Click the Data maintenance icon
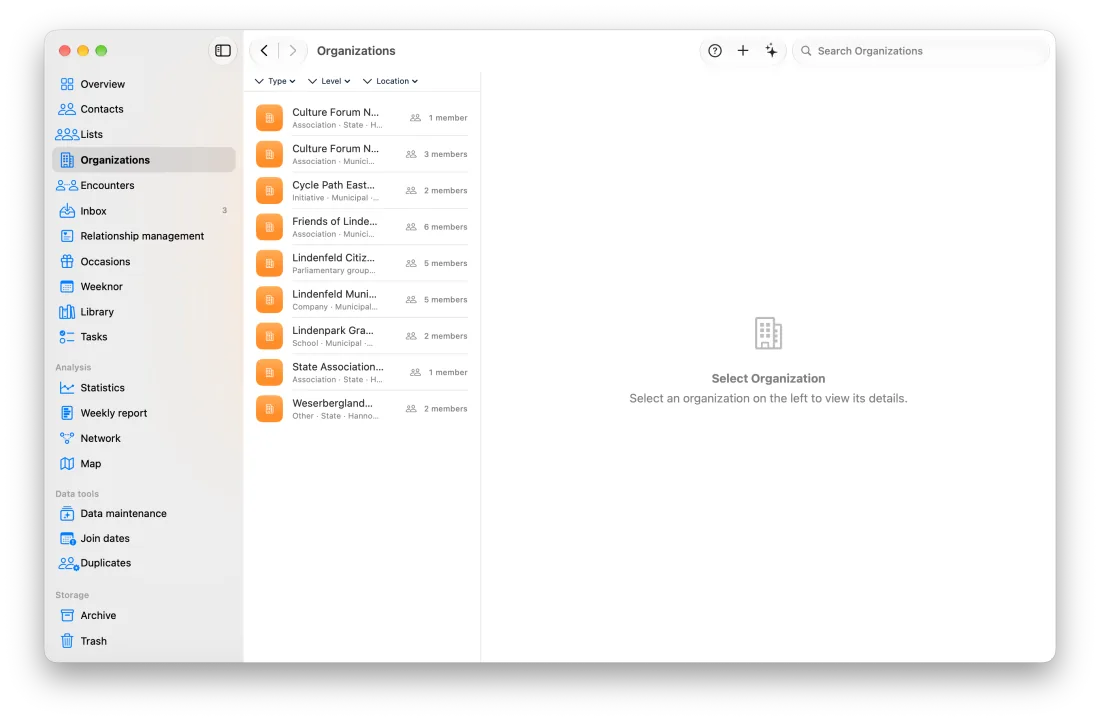Viewport: 1100px width, 721px height. 67,514
